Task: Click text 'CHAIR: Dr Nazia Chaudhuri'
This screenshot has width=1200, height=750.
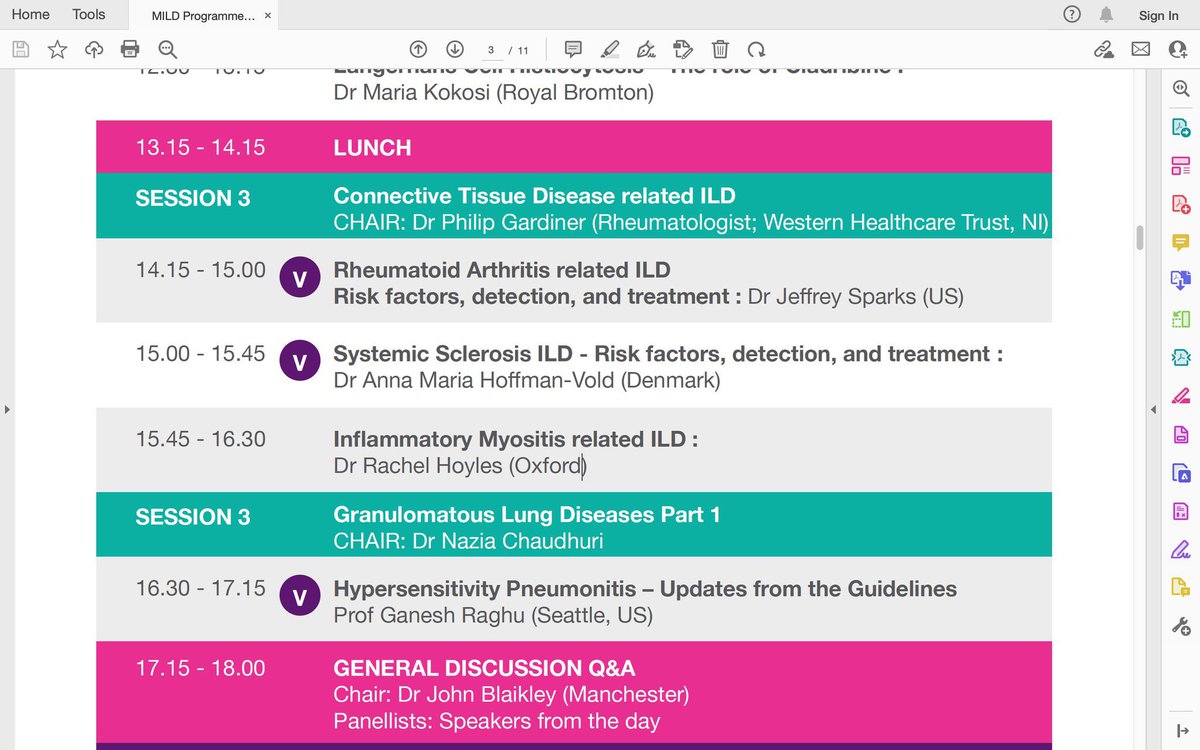Action: pyautogui.click(x=468, y=541)
